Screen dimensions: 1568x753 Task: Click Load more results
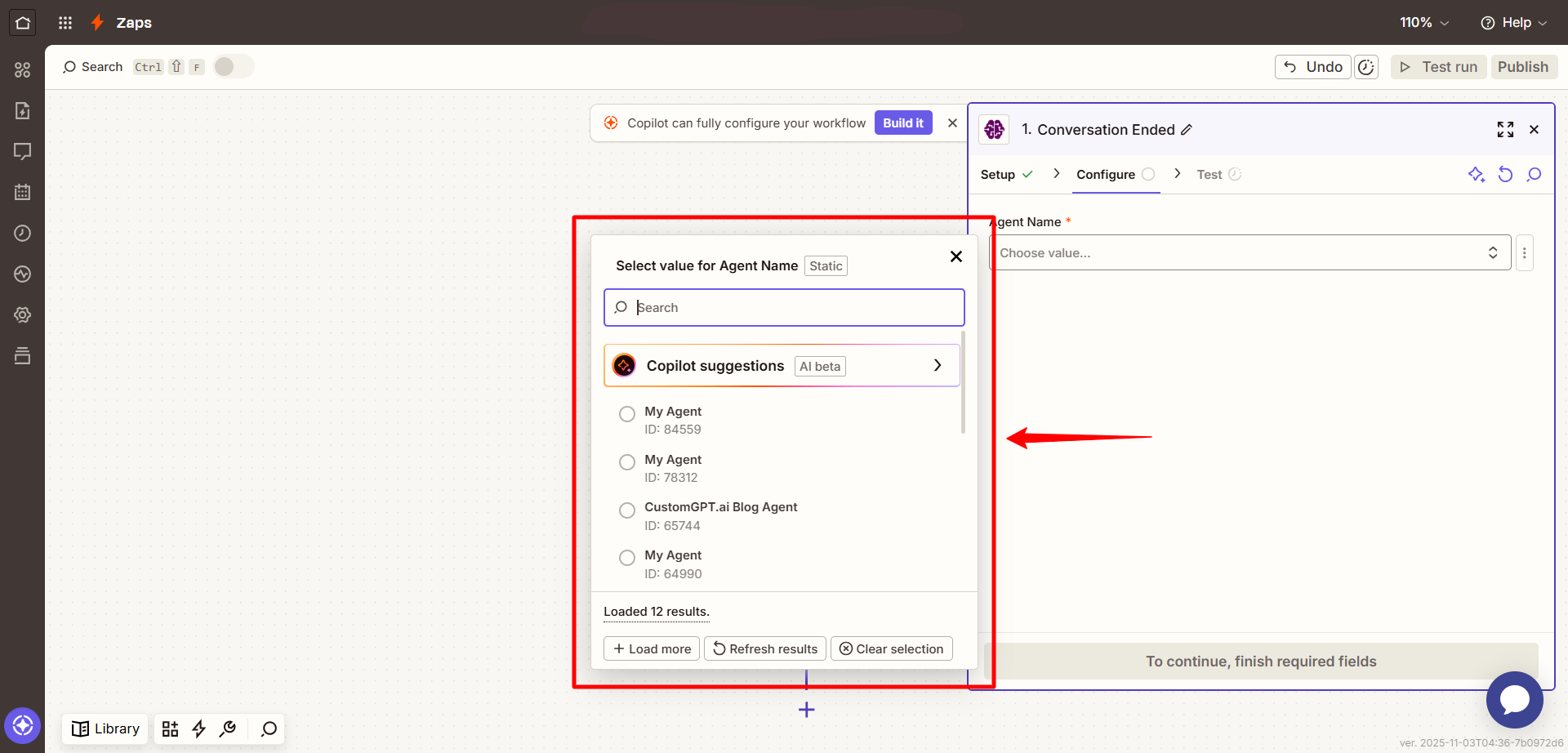click(x=652, y=648)
